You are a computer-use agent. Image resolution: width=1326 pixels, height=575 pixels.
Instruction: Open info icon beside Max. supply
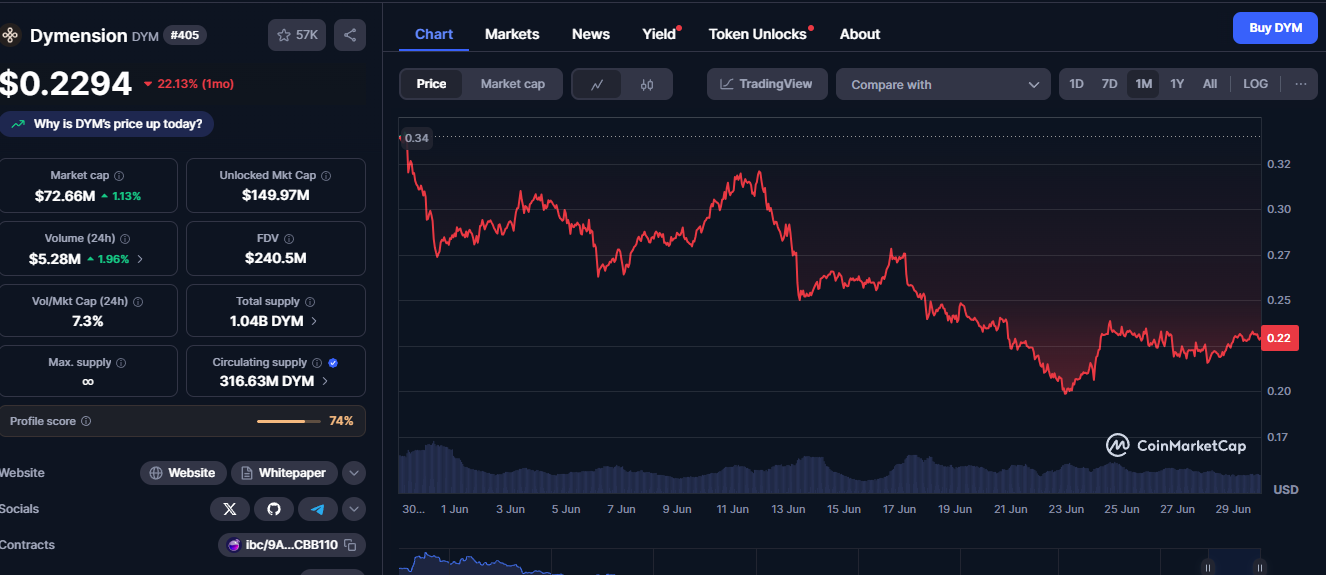point(121,363)
